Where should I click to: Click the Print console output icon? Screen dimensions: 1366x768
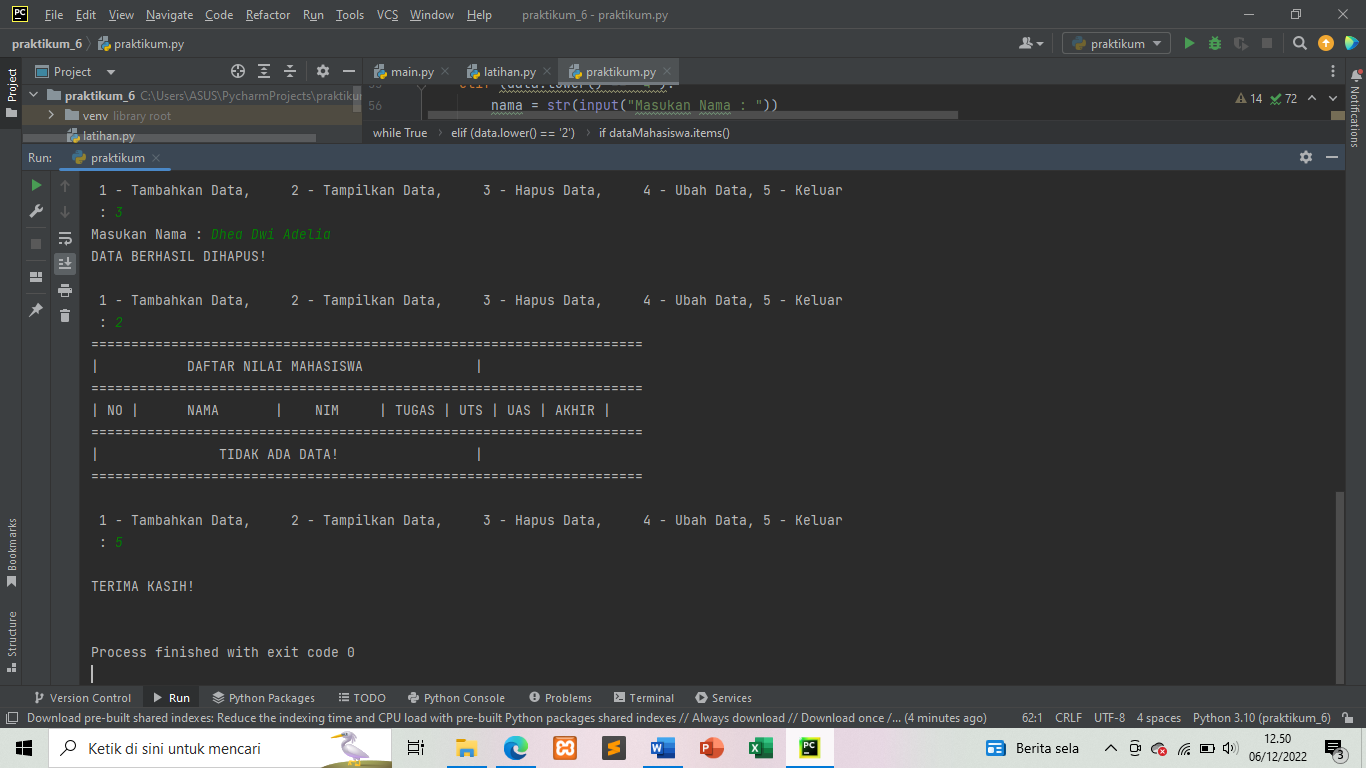(x=64, y=289)
